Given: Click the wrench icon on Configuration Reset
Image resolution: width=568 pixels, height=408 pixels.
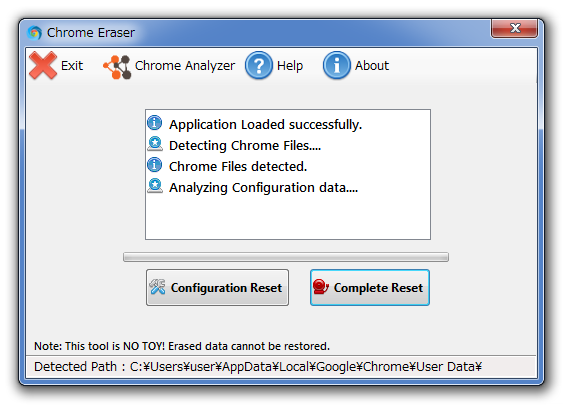Looking at the screenshot, I should 157,287.
